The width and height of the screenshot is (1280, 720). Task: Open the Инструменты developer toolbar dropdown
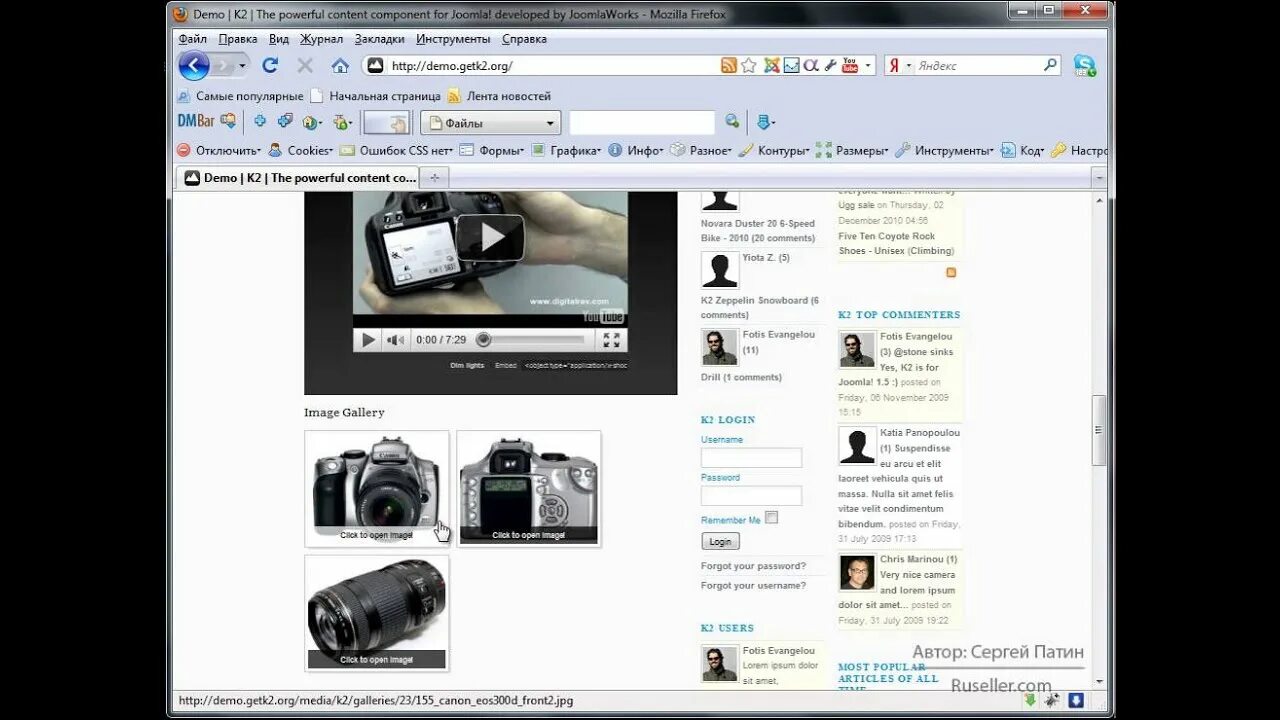[944, 150]
